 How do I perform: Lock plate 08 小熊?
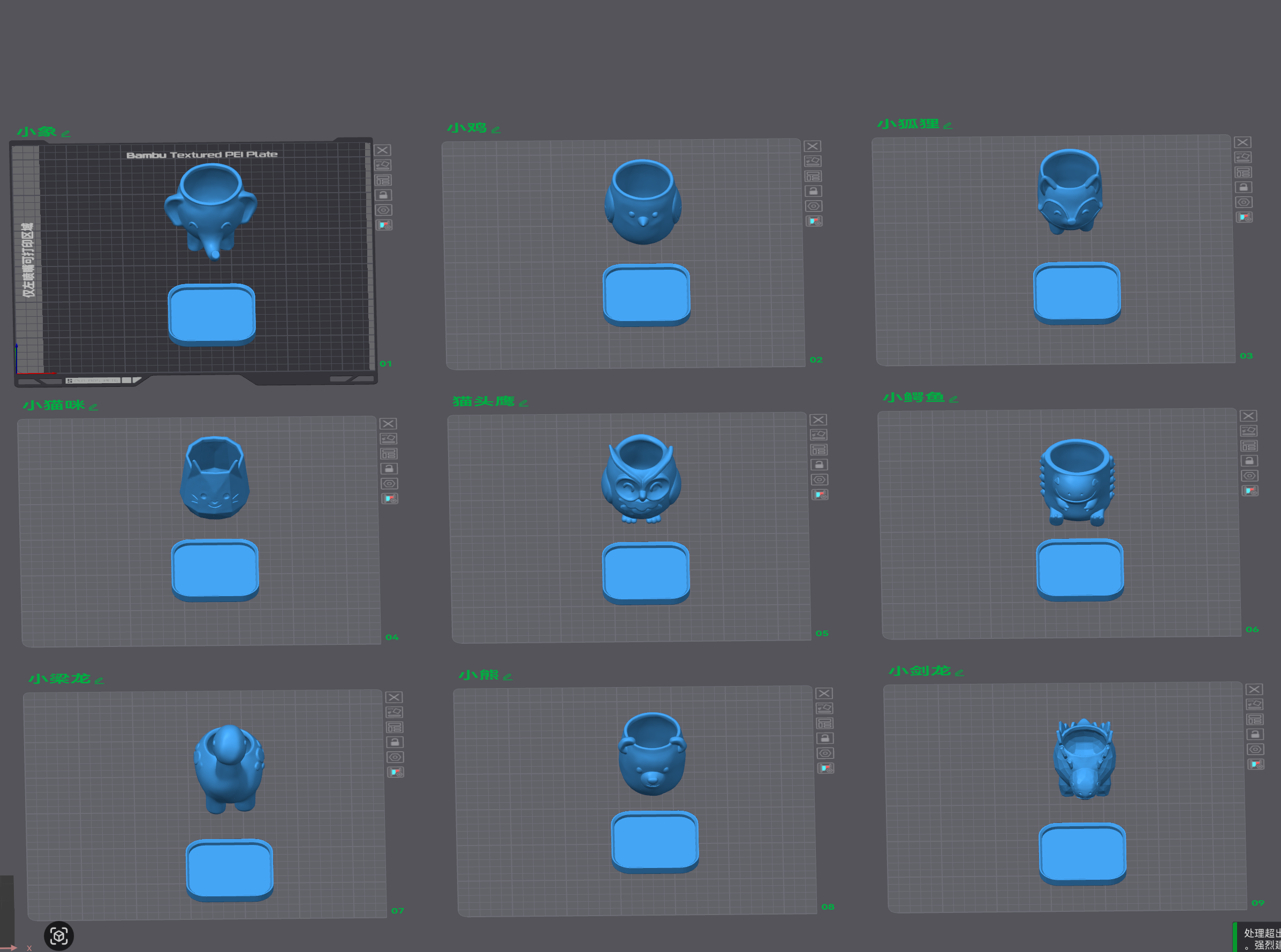825,739
